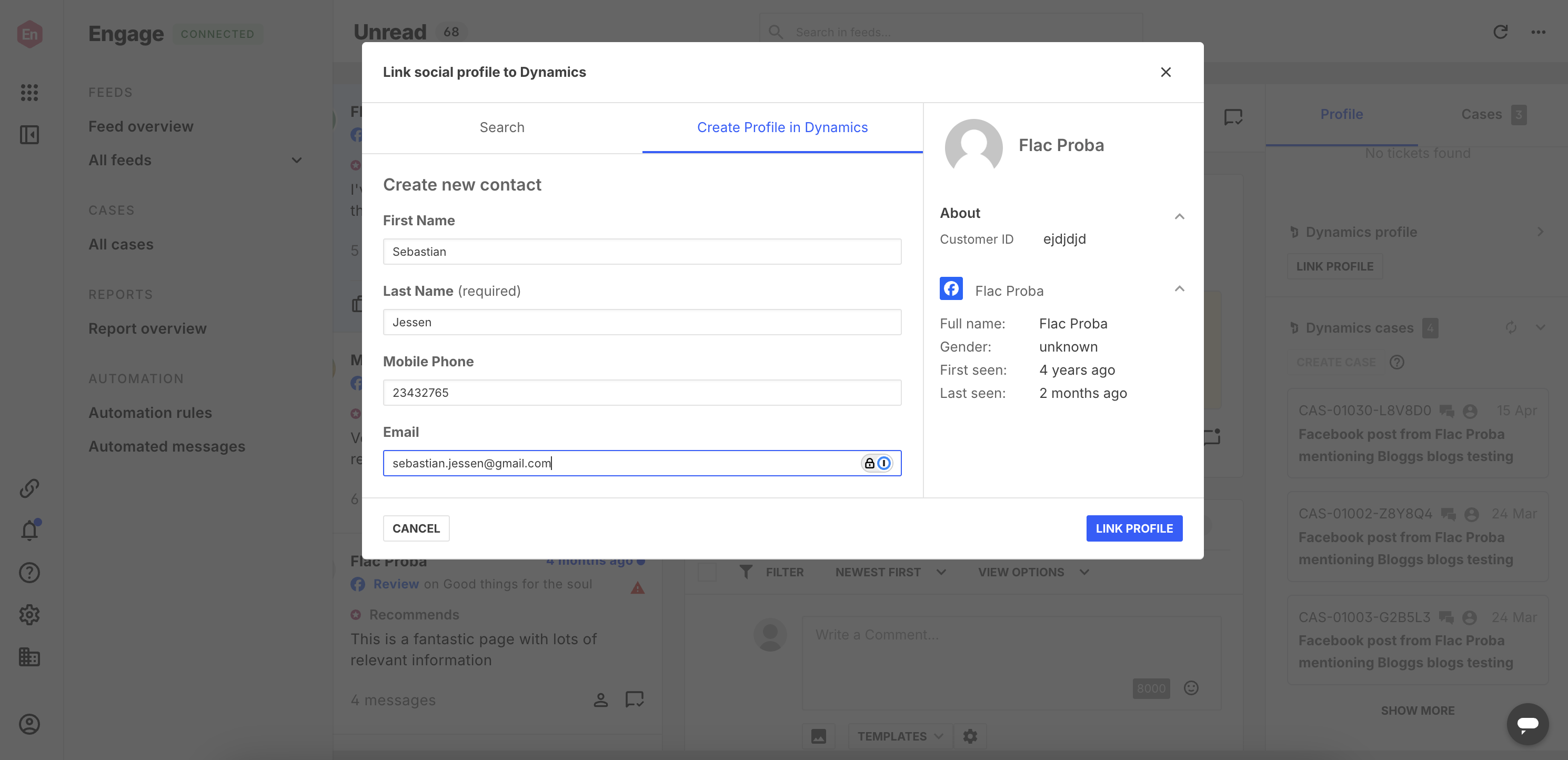1568x760 pixels.
Task: Open the help question mark icon in sidebar
Action: tap(29, 573)
